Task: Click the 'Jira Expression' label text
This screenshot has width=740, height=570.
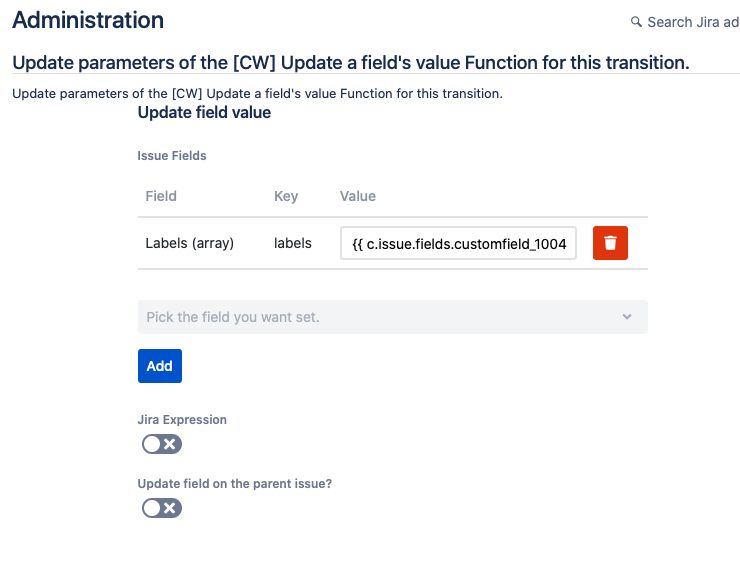Action: pos(182,420)
